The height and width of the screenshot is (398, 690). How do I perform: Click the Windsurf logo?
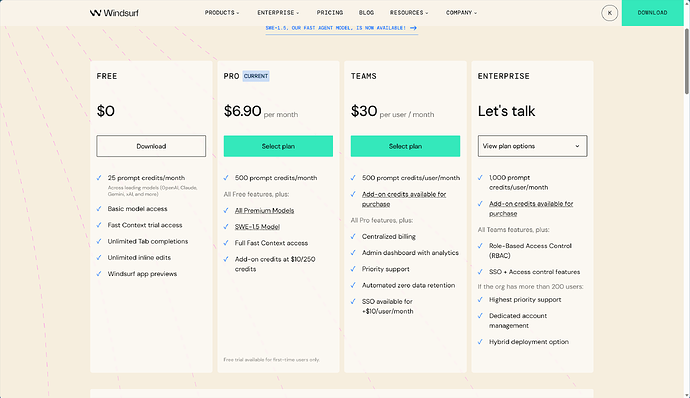[114, 13]
